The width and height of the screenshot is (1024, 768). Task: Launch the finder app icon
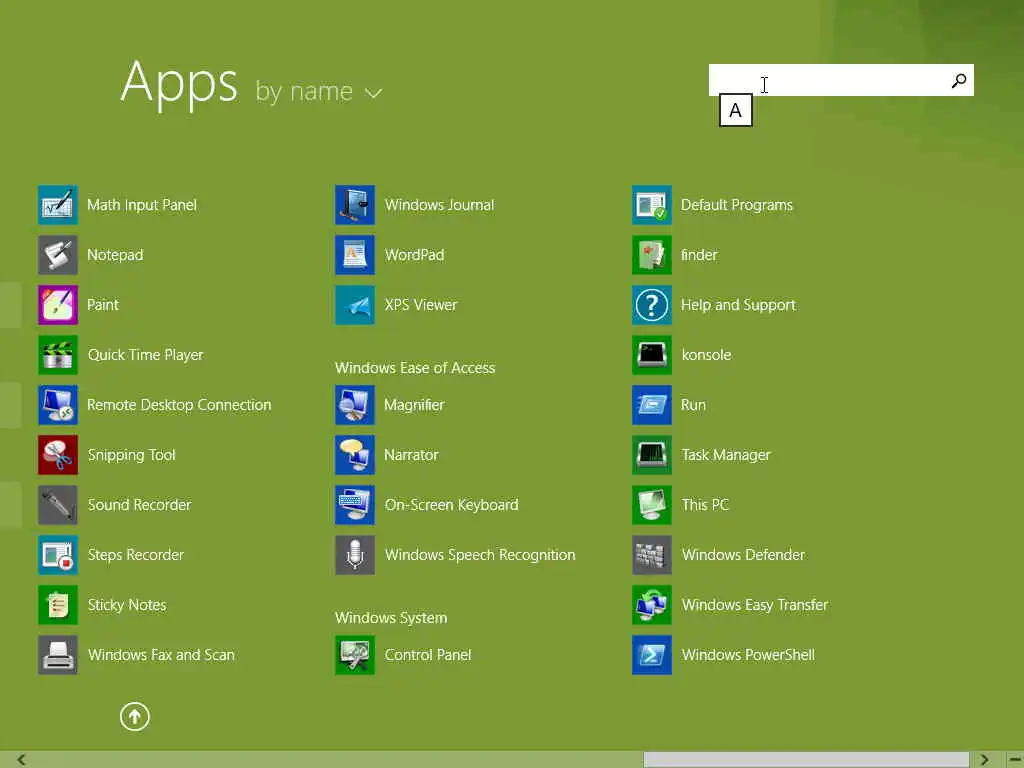tap(652, 255)
